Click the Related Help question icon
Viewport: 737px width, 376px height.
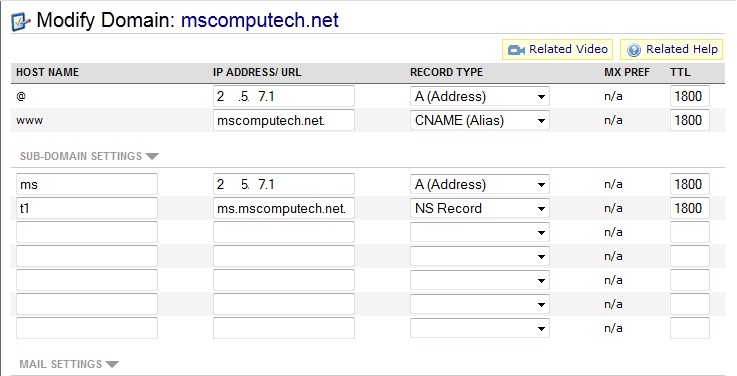click(634, 50)
